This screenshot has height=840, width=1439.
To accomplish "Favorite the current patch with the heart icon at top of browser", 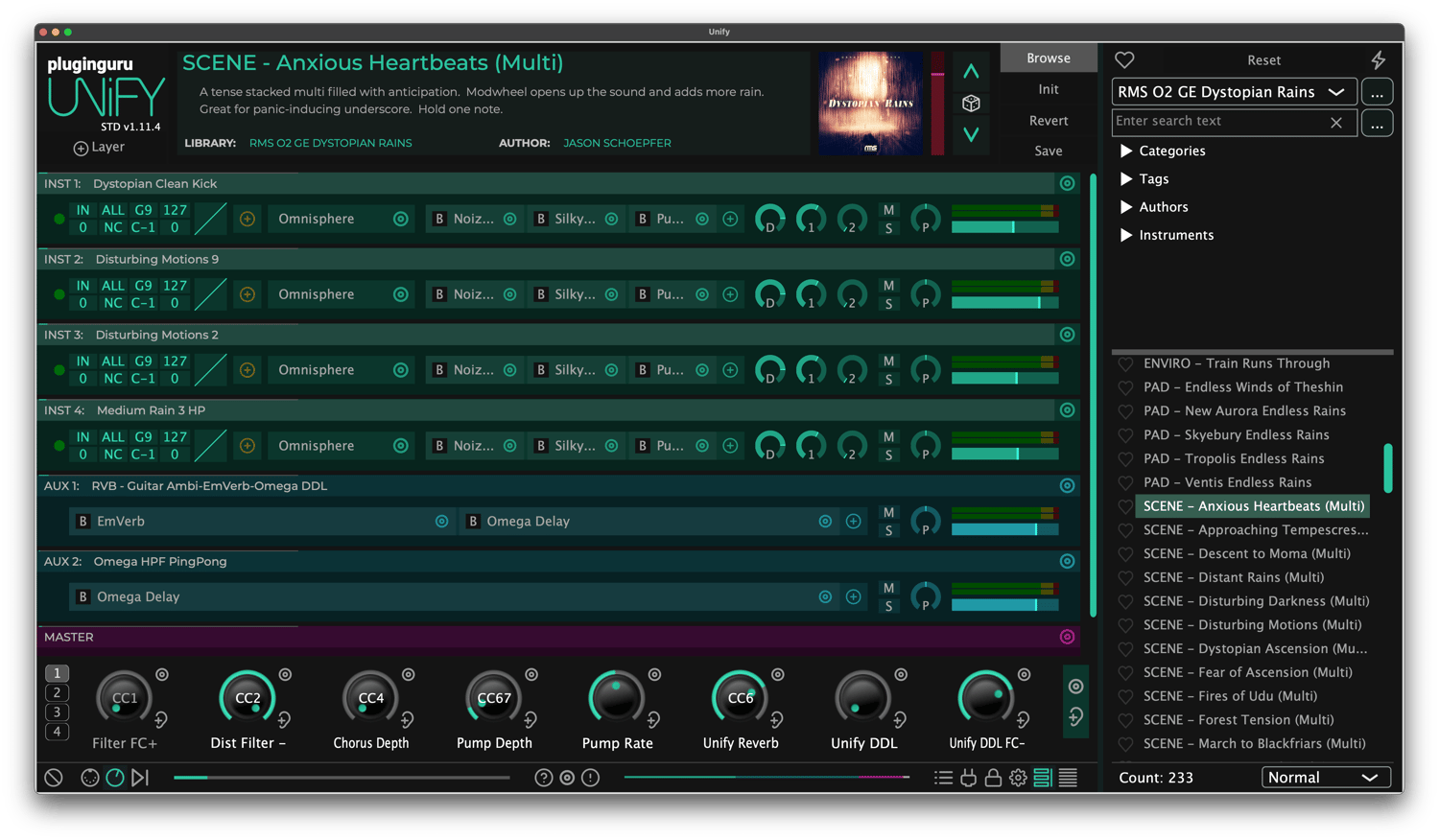I will [1124, 59].
